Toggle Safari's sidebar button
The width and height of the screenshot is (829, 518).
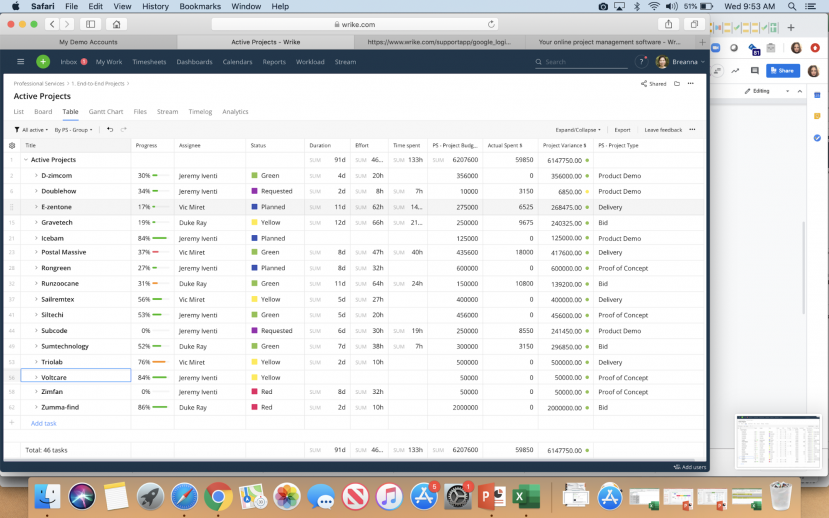coord(90,24)
